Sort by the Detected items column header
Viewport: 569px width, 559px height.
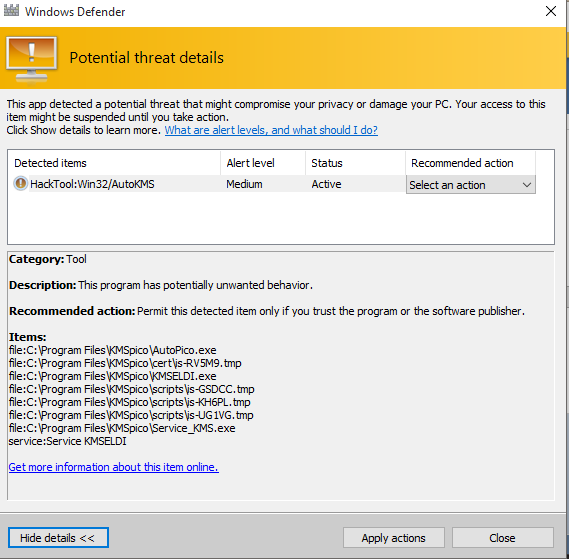click(x=114, y=163)
